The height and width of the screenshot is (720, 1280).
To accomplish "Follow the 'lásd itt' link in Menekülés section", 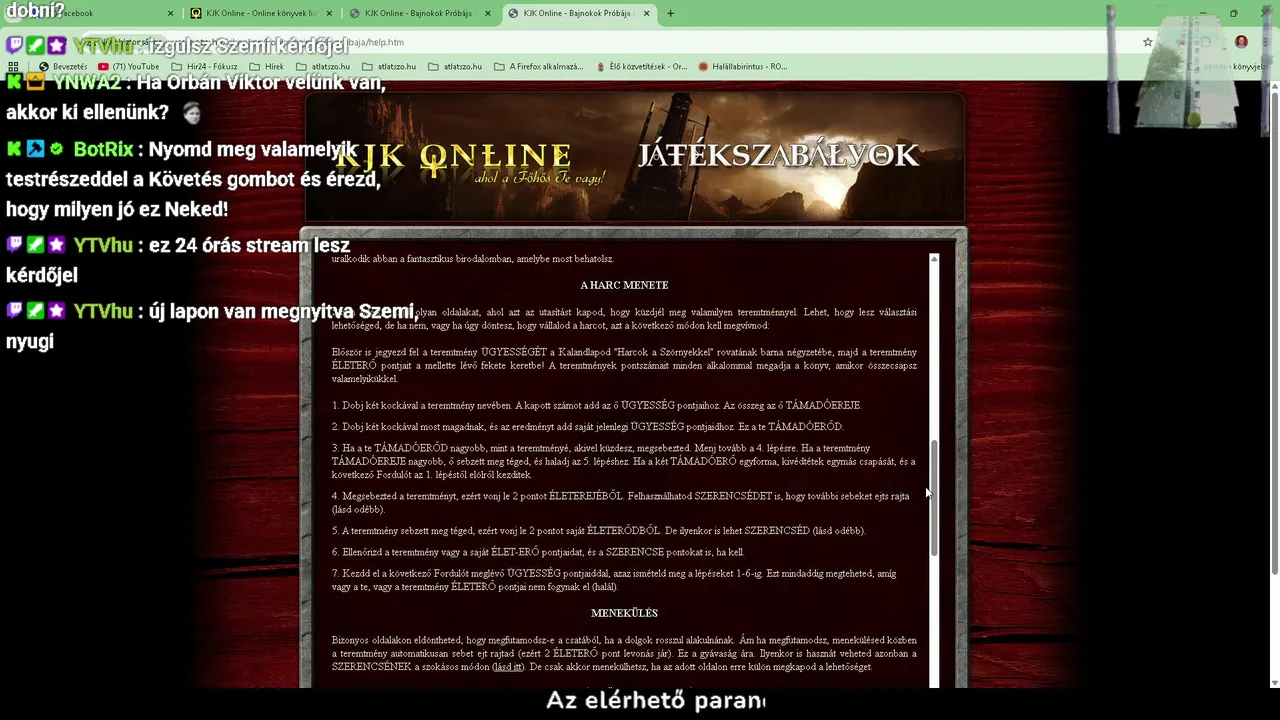I will (x=507, y=667).
